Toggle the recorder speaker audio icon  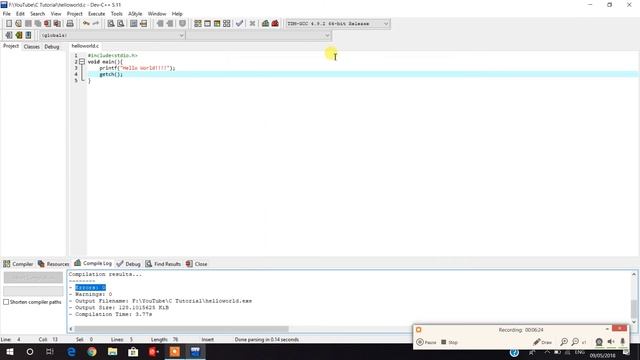[611, 342]
